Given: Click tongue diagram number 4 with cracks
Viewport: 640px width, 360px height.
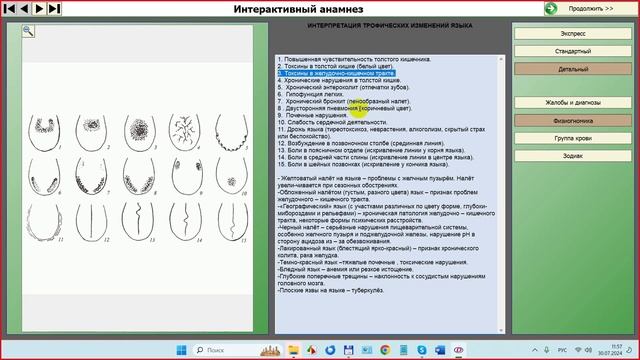Looking at the screenshot, I should [x=184, y=132].
